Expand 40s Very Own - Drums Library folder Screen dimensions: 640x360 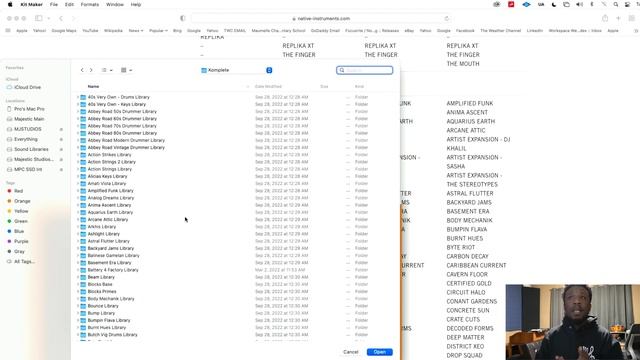point(78,97)
